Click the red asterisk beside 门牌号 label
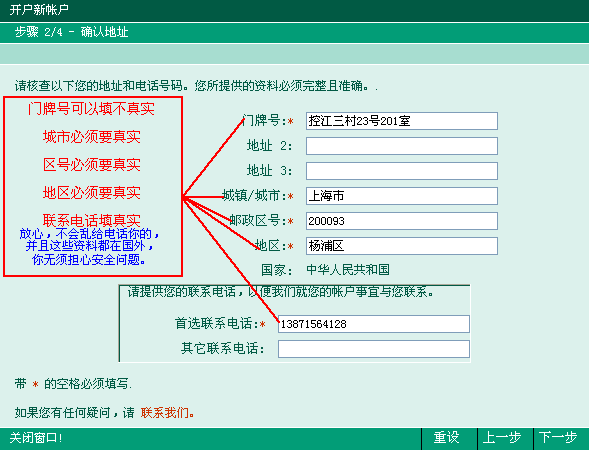 point(291,122)
